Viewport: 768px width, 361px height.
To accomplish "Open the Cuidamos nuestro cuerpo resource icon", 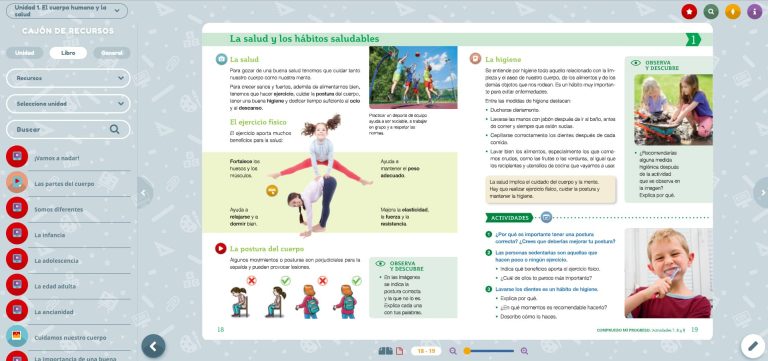I will [17, 336].
